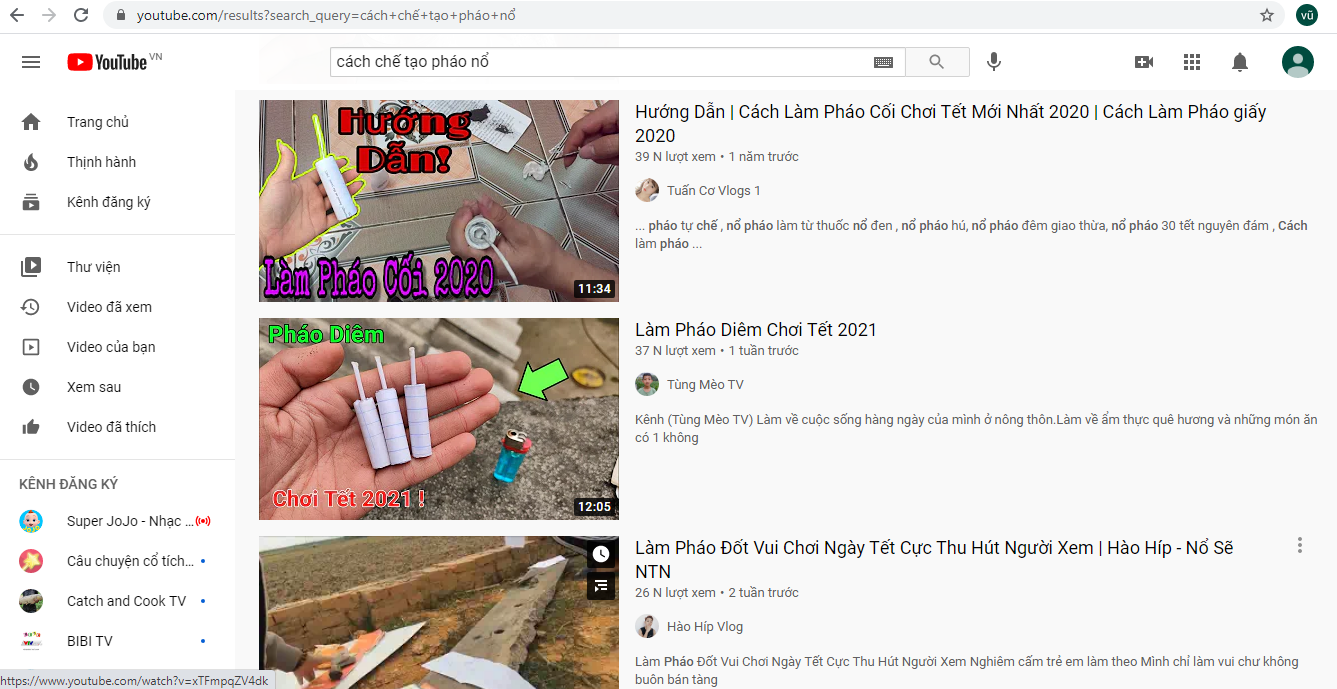Open the virtual keyboard in search box
This screenshot has height=689, width=1337.
coord(883,62)
